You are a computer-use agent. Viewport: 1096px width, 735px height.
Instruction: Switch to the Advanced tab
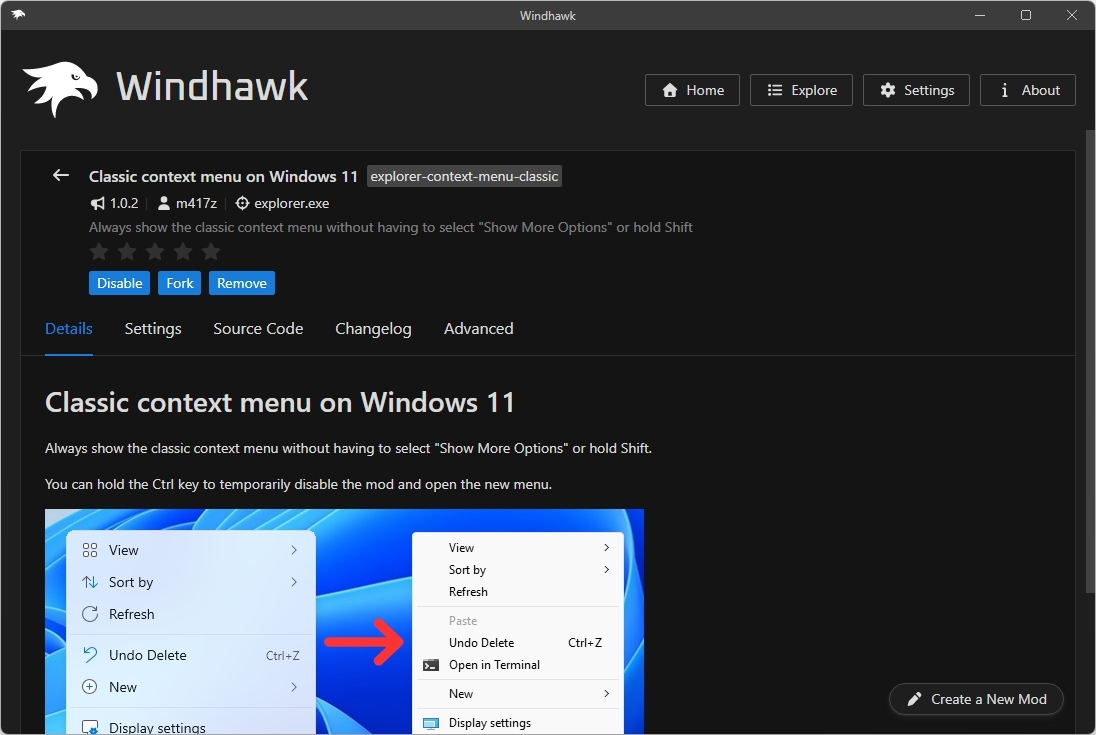[x=478, y=328]
